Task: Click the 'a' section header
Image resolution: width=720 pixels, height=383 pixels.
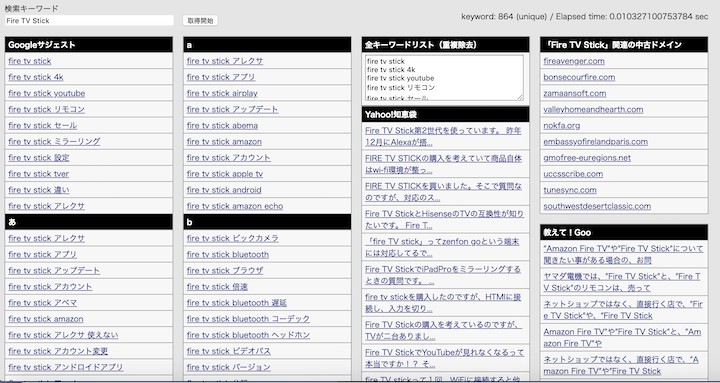Action: point(267,45)
